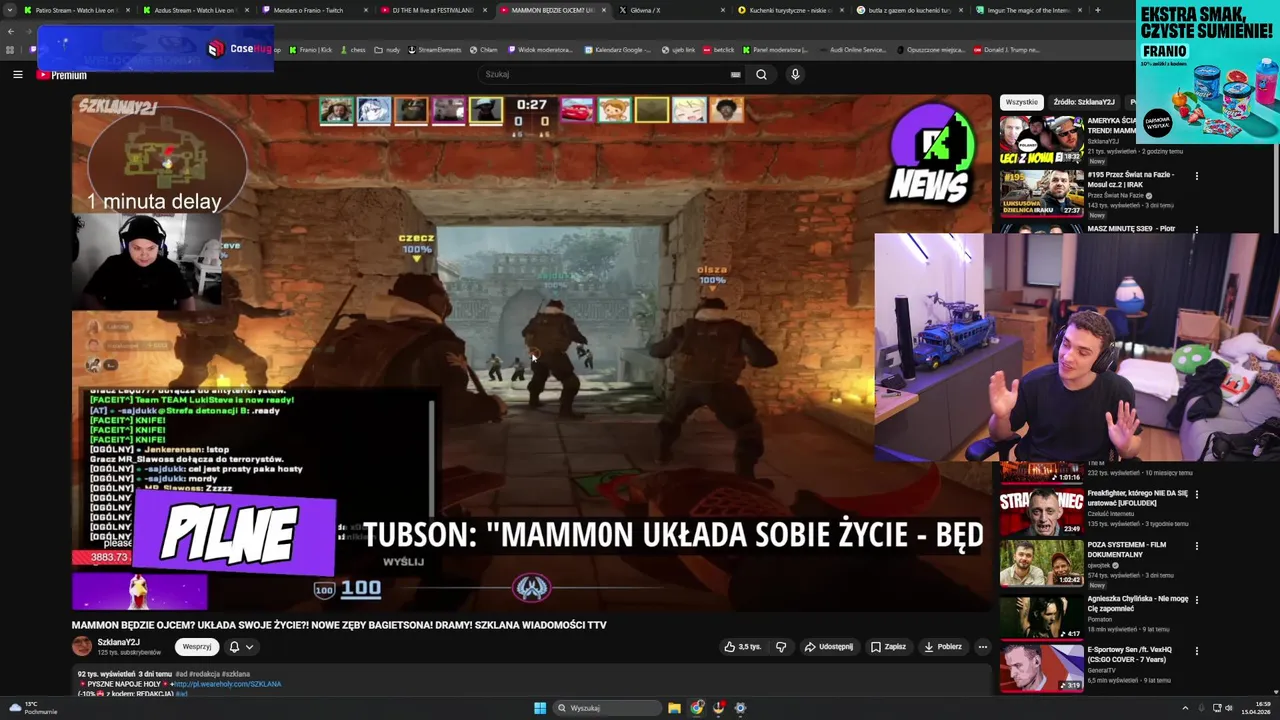The image size is (1280, 720).
Task: Click the Franio ice cream advertisement
Action: tap(1207, 72)
